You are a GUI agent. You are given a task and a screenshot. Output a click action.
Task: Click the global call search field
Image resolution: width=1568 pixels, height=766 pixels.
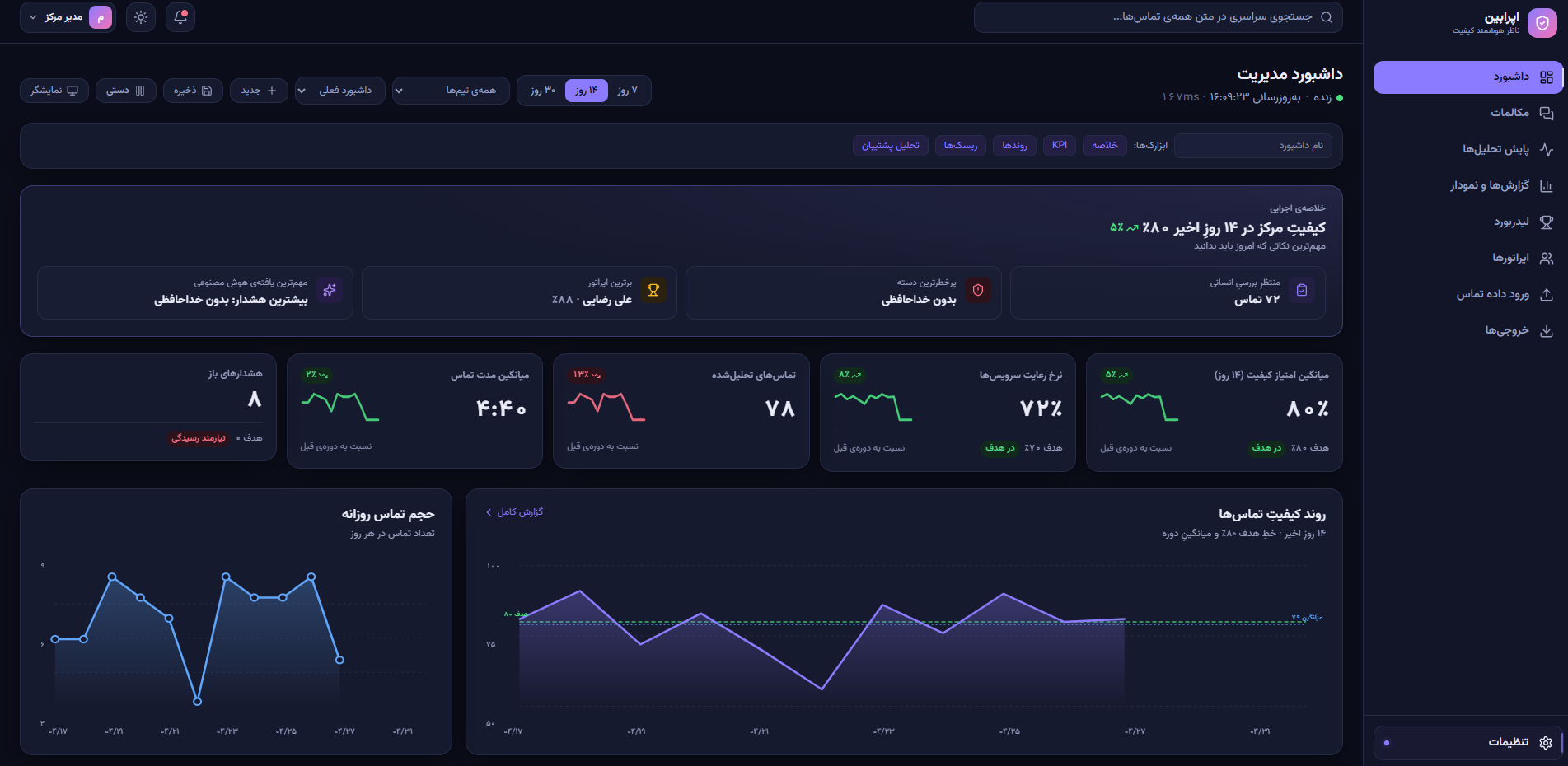[x=1158, y=17]
